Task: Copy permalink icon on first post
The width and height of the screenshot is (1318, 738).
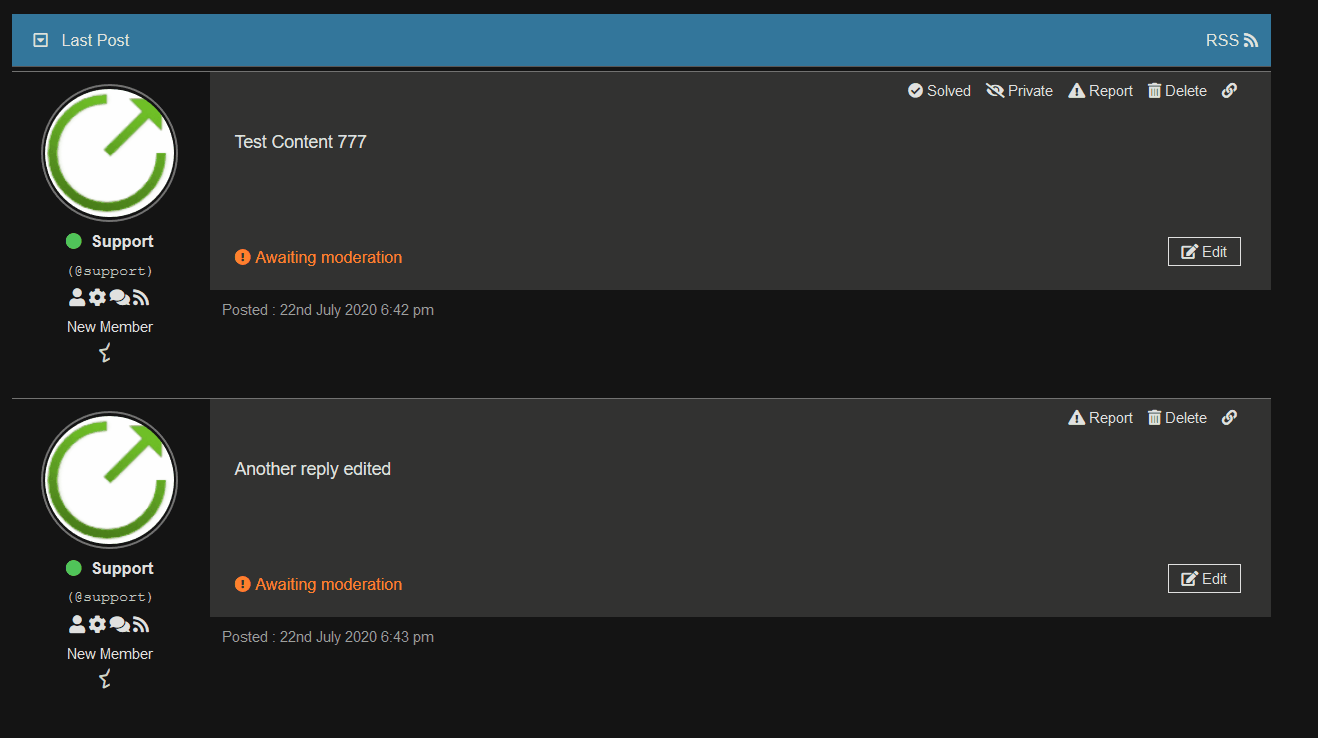Action: [1230, 90]
